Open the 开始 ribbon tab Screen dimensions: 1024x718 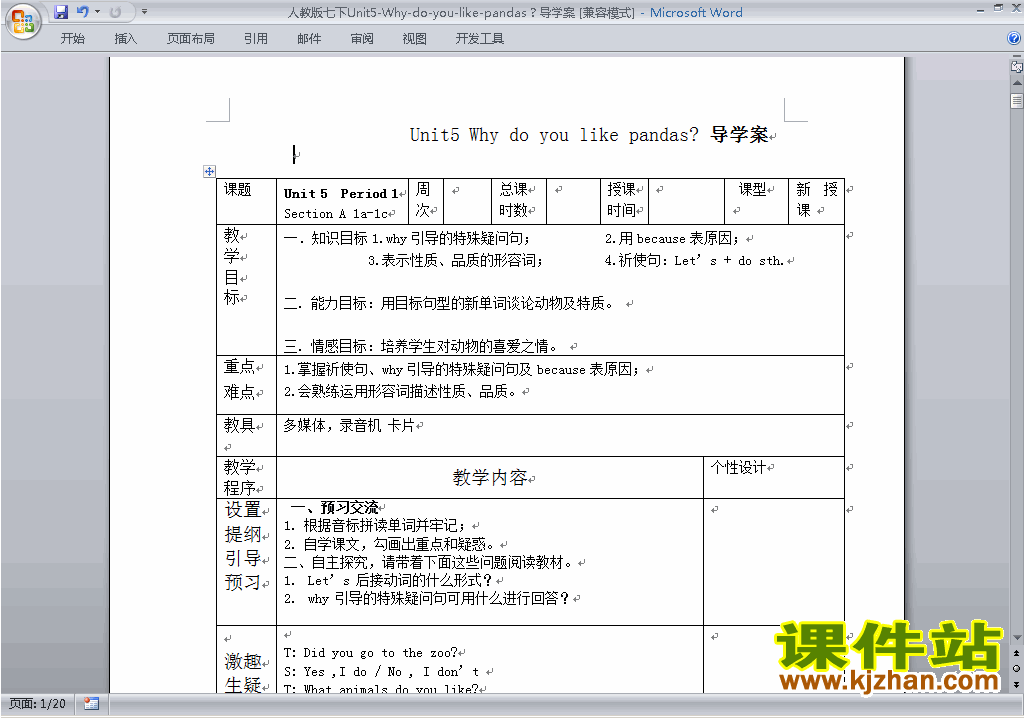click(x=72, y=39)
